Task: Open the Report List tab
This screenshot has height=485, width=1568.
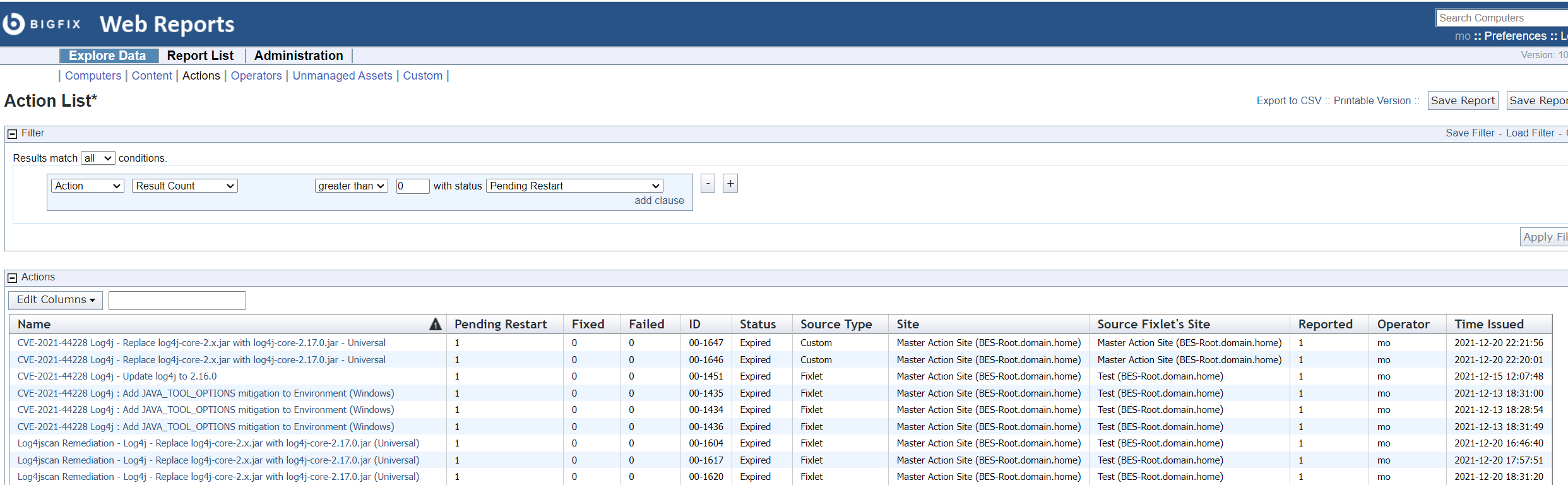Action: (x=200, y=56)
